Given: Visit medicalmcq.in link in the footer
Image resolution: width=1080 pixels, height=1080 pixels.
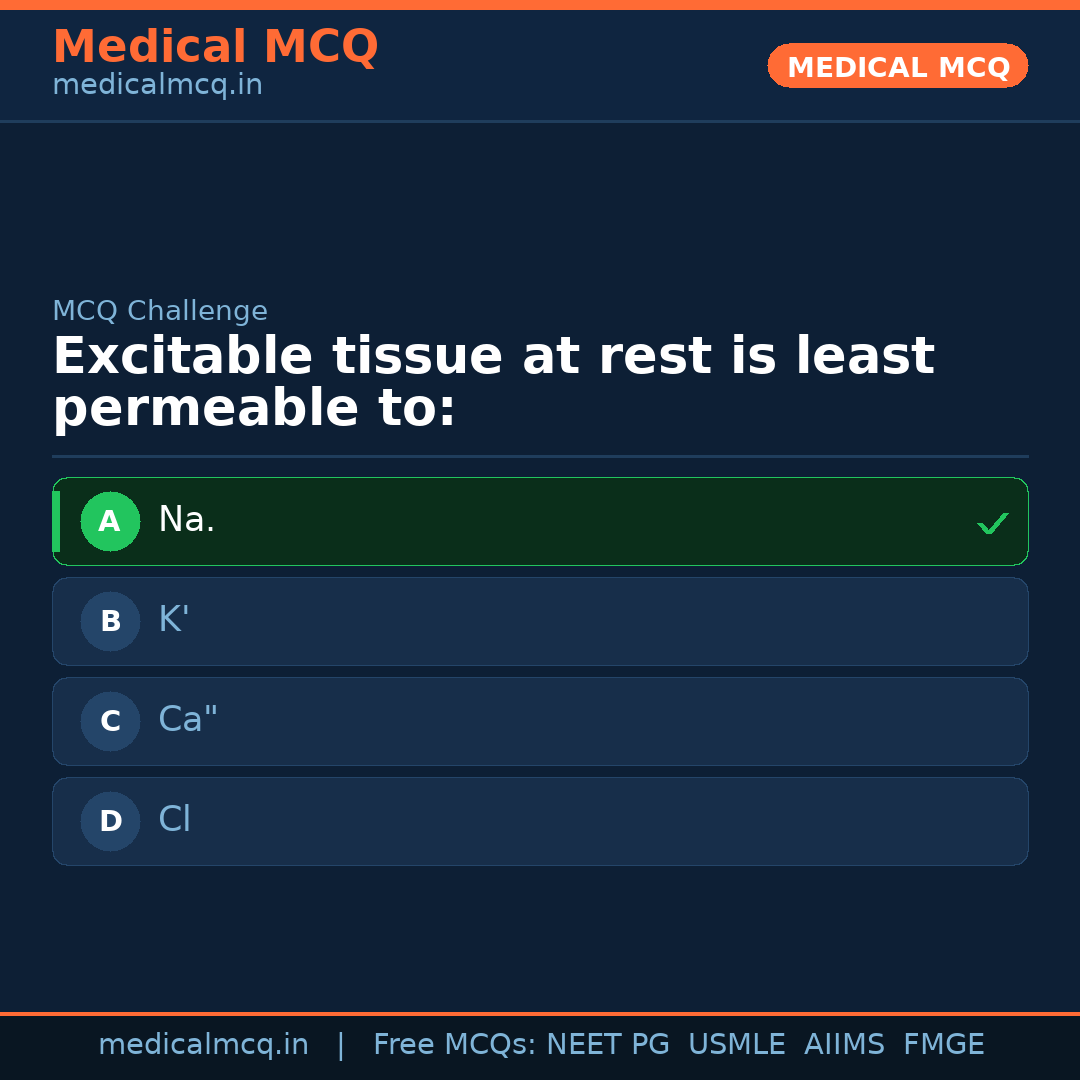Looking at the screenshot, I should coord(203,1043).
